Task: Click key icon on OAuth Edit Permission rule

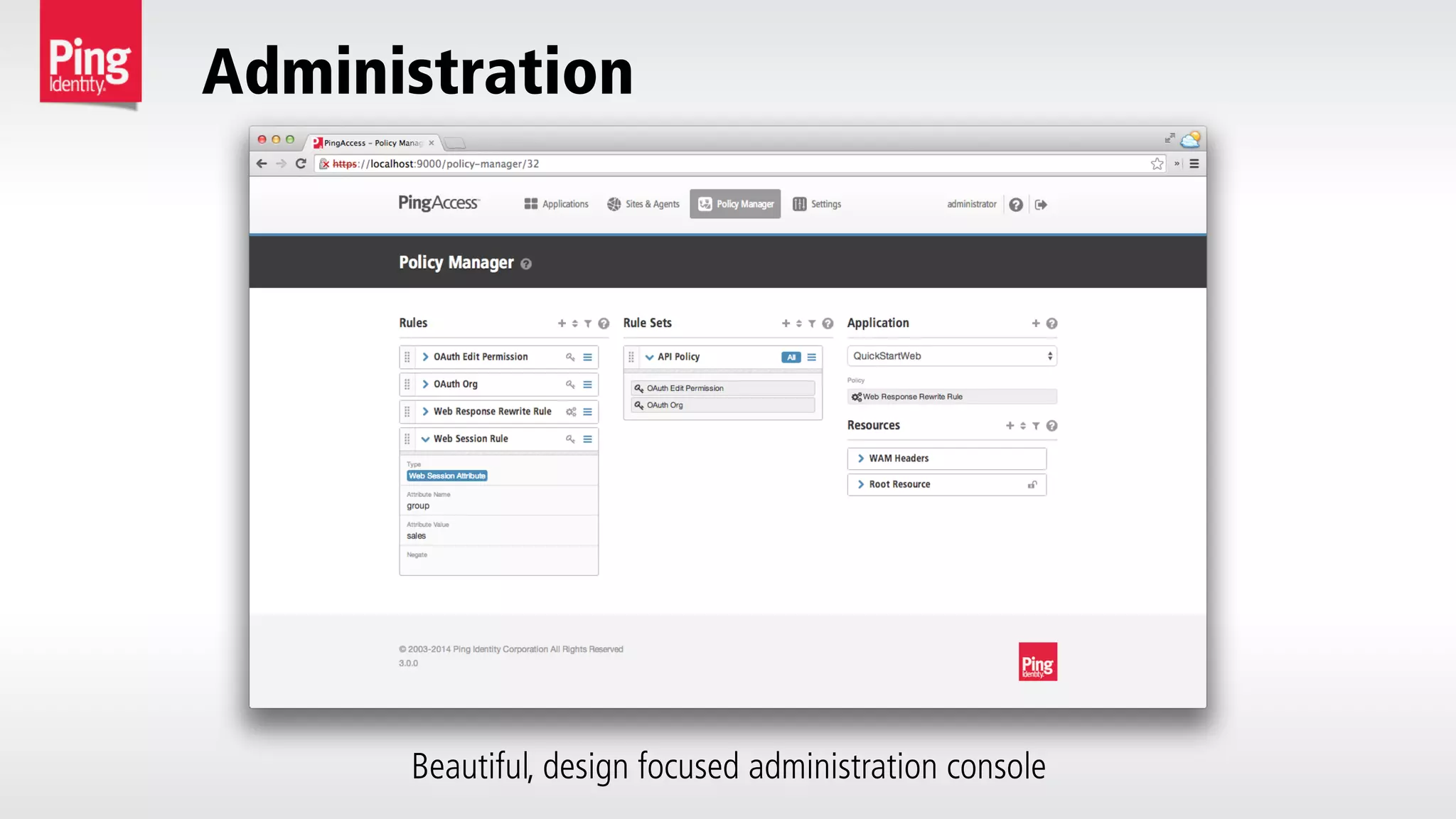Action: click(570, 357)
